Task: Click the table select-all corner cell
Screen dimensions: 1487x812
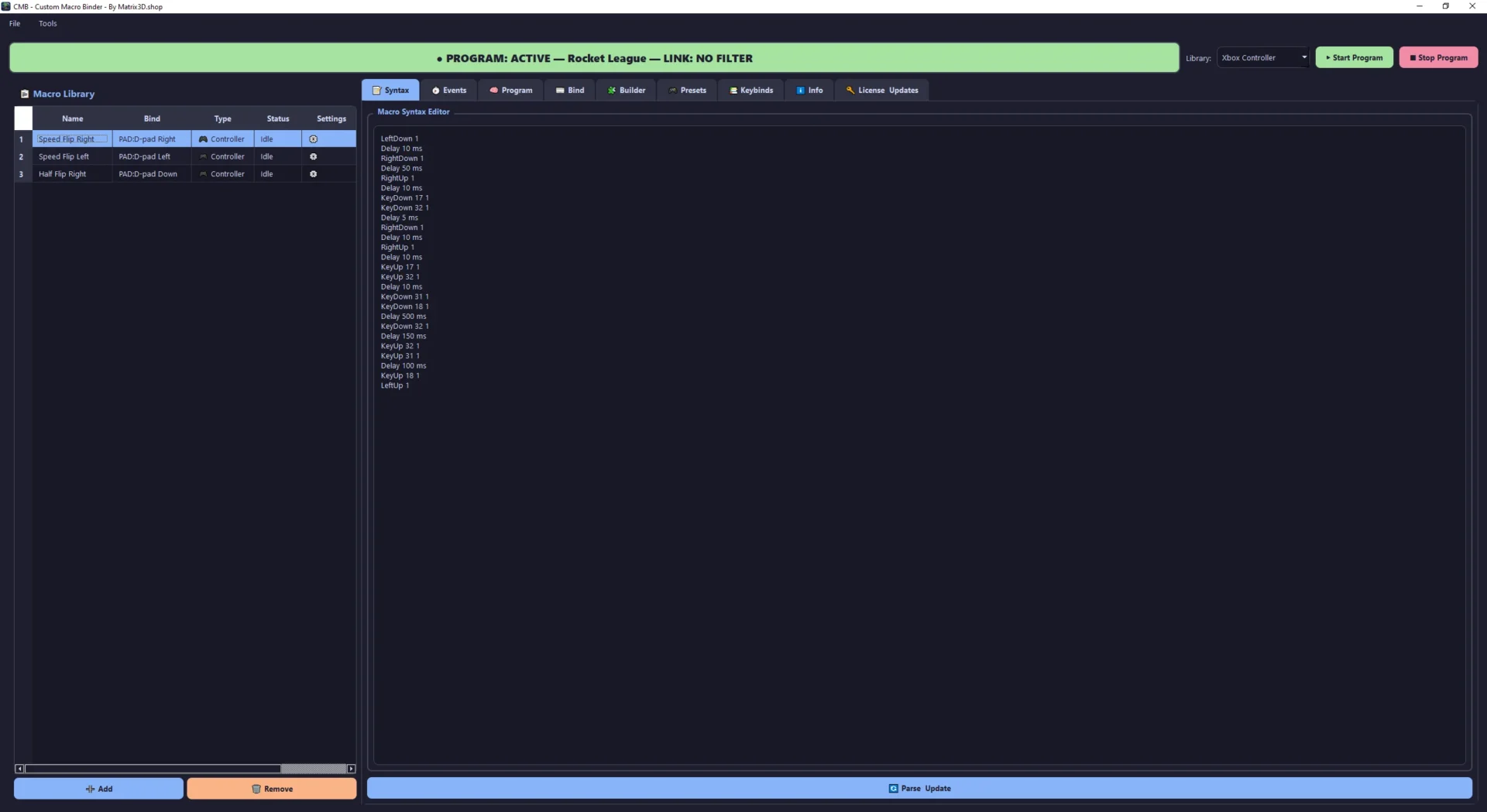Action: coord(23,118)
